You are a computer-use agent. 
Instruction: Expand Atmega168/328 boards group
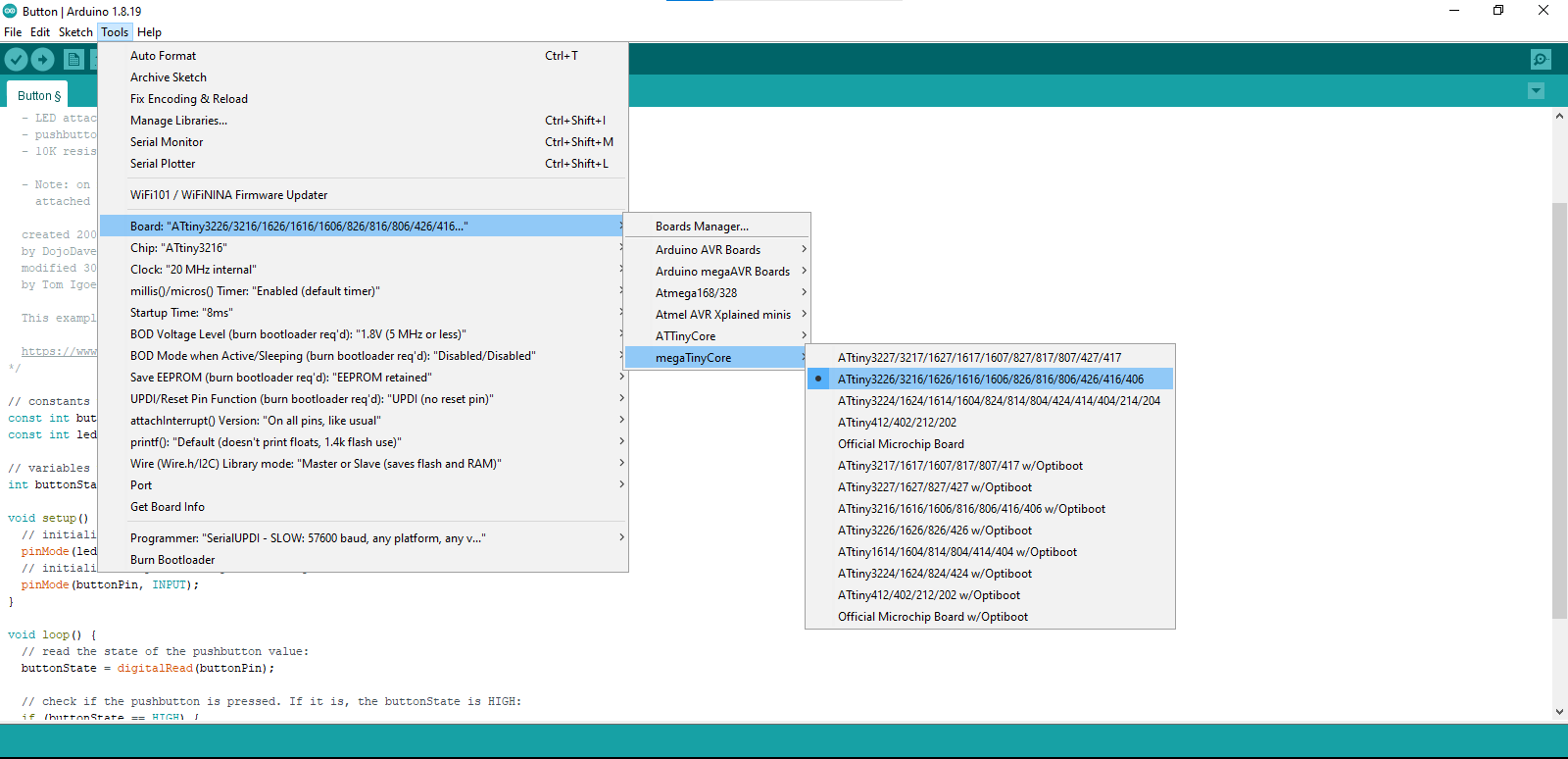pyautogui.click(x=717, y=293)
